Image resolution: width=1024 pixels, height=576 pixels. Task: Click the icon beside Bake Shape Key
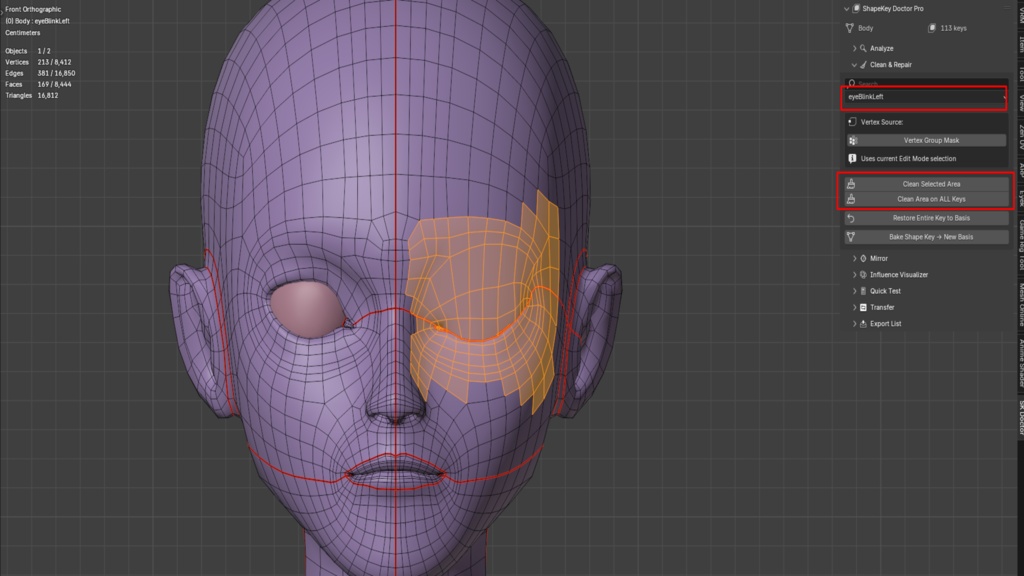coord(851,237)
